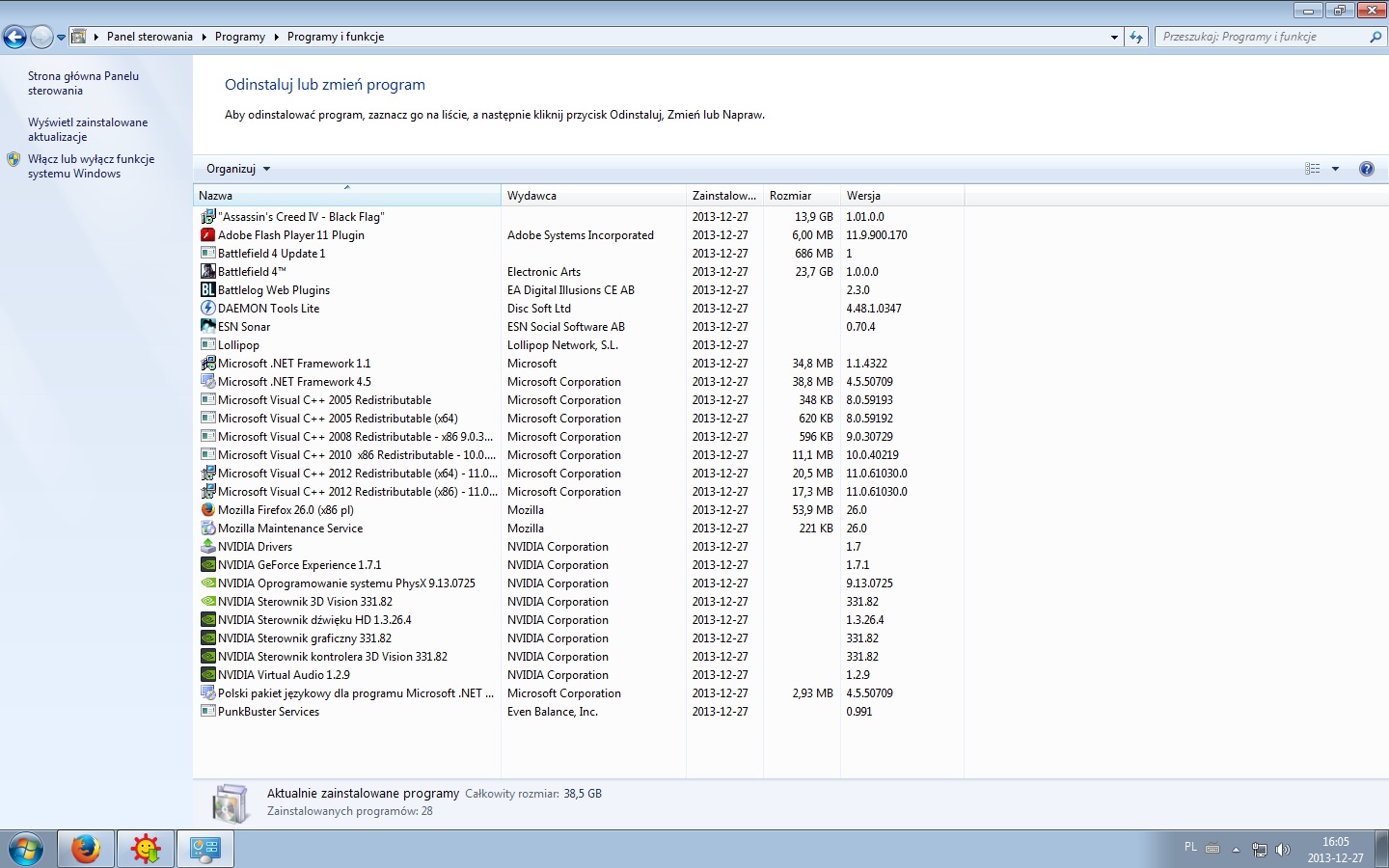Click the DAEMON Tools Lite icon

(208, 309)
